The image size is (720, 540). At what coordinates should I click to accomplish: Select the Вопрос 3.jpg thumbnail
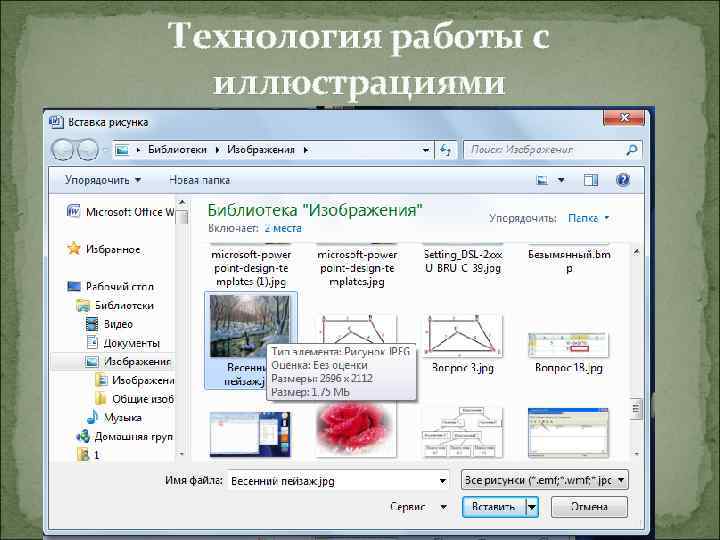(x=462, y=335)
